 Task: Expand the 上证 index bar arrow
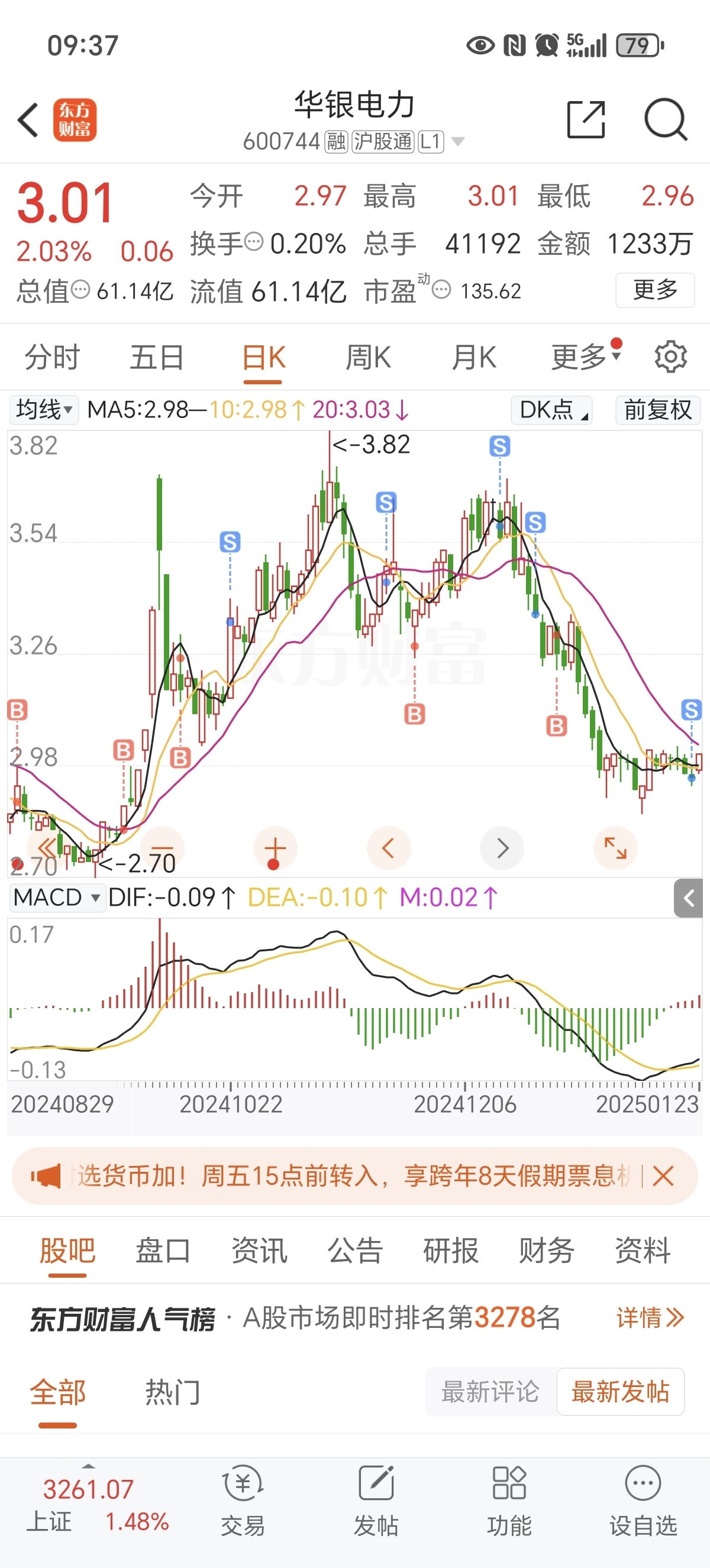click(89, 1467)
